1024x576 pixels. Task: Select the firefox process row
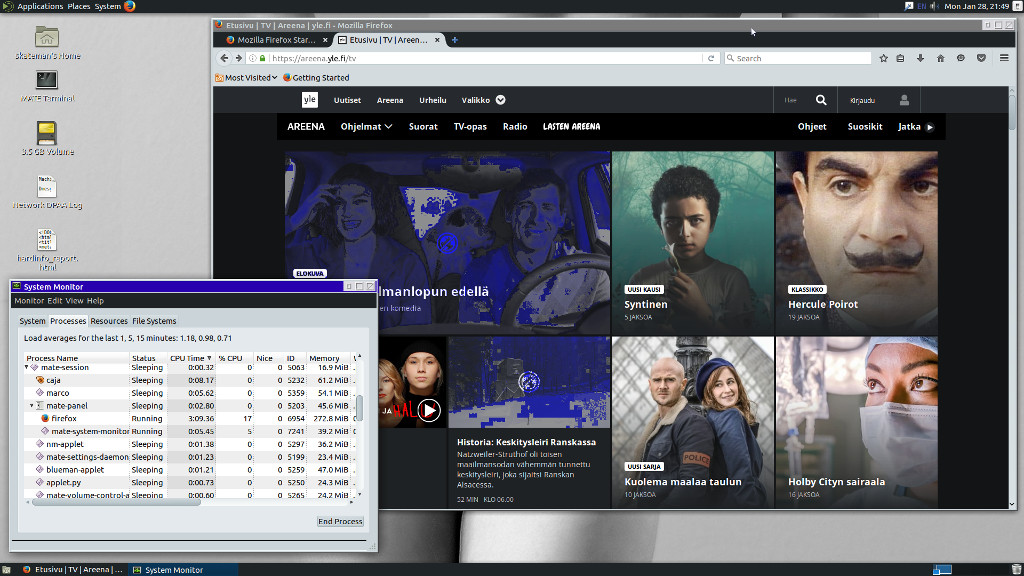coord(189,419)
